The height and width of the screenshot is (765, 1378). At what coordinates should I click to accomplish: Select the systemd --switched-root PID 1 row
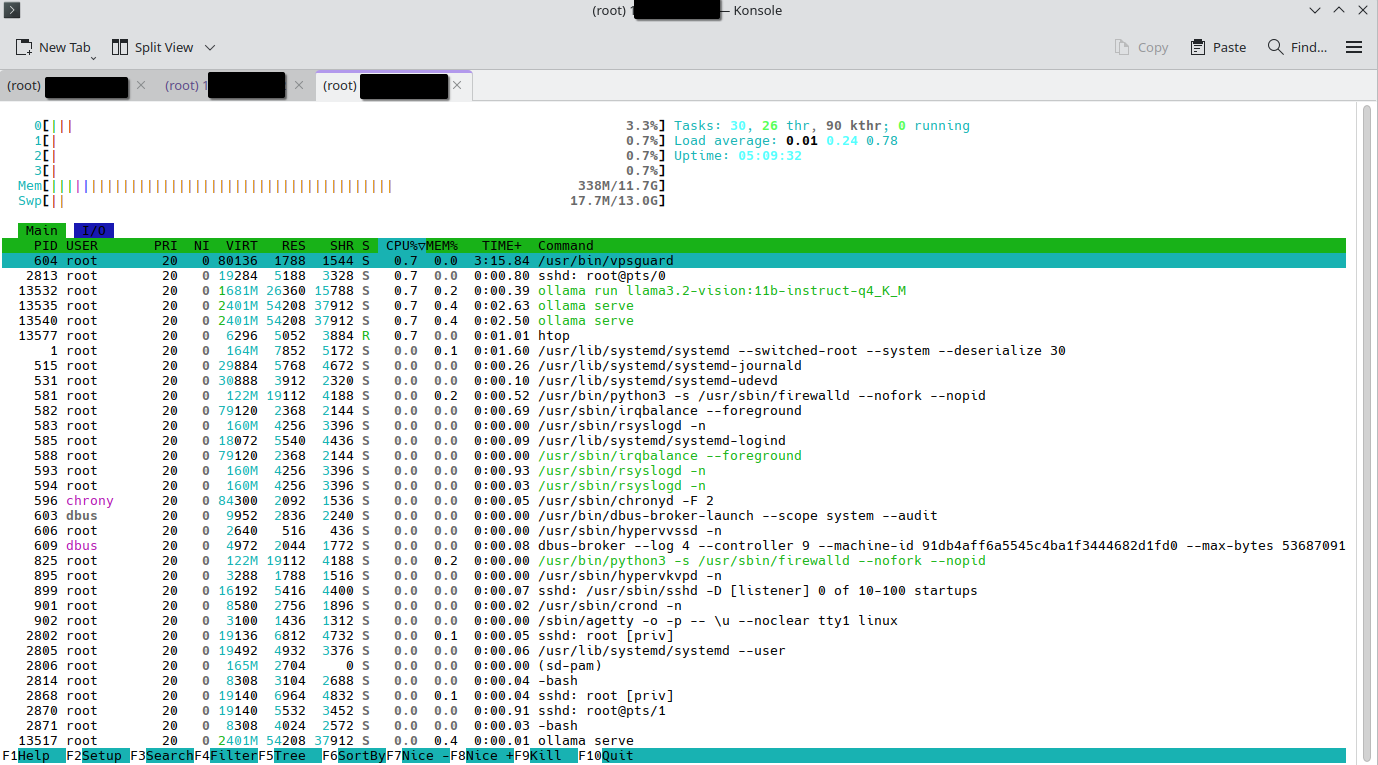tap(674, 351)
